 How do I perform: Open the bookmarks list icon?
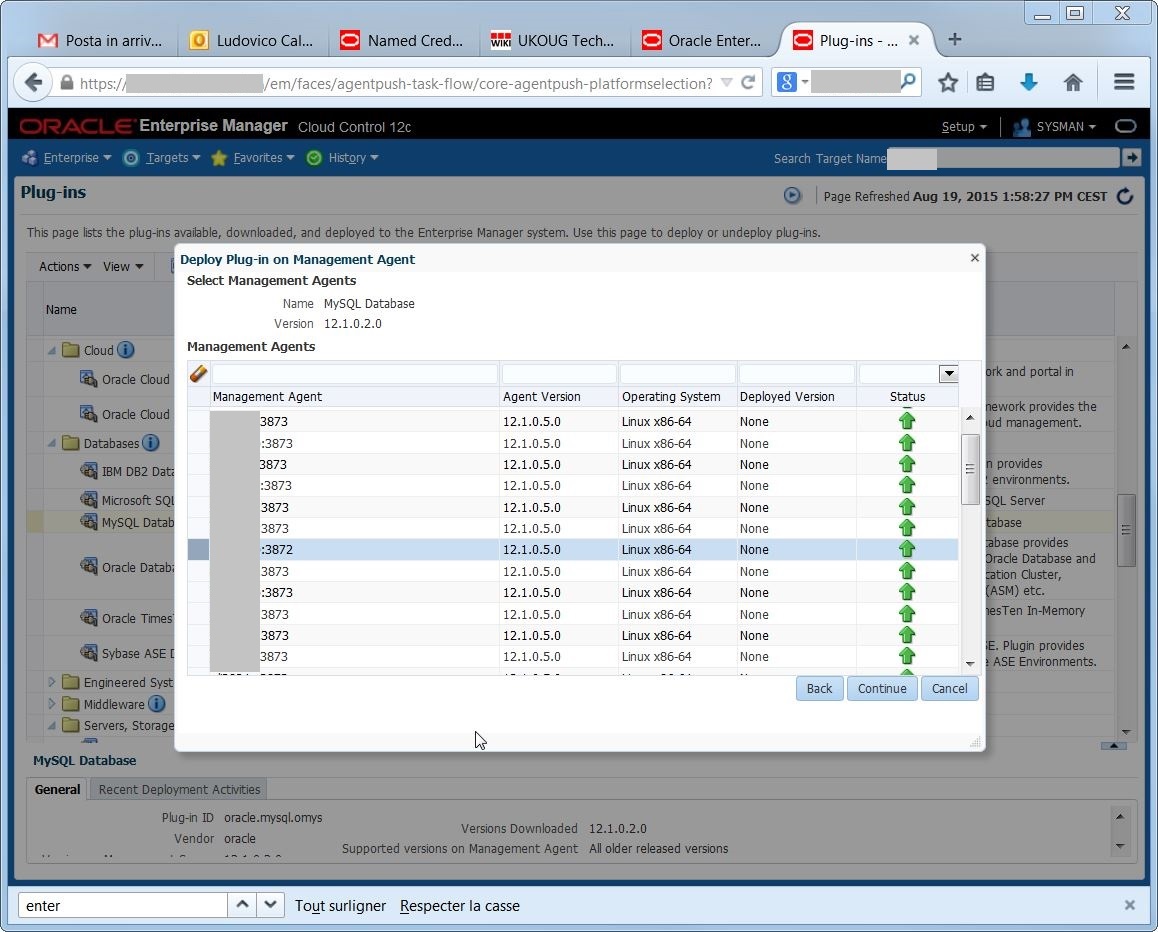pos(985,82)
